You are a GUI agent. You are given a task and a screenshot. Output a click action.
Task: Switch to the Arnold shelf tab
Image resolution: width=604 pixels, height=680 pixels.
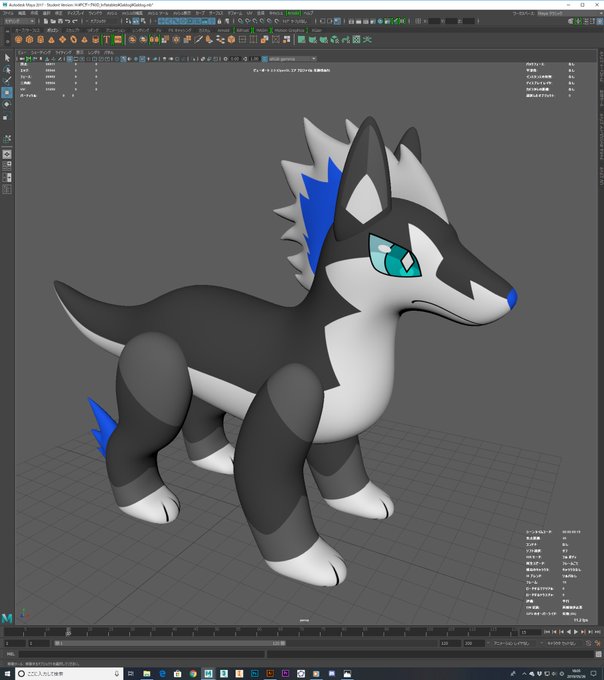coord(223,30)
